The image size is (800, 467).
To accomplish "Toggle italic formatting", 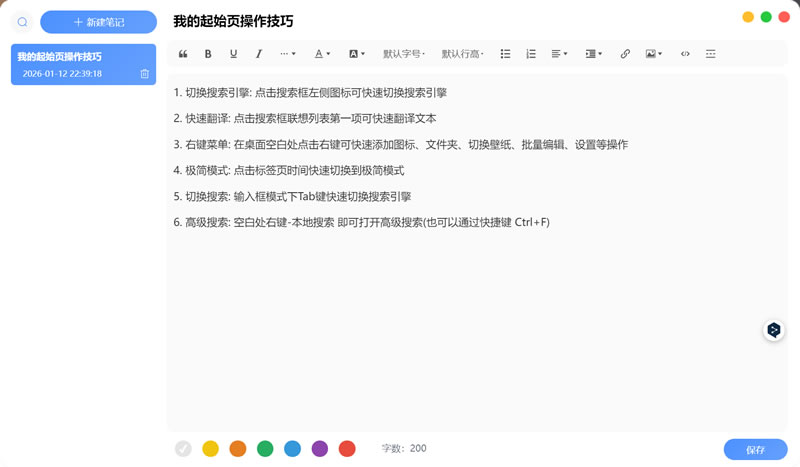I will coord(259,54).
